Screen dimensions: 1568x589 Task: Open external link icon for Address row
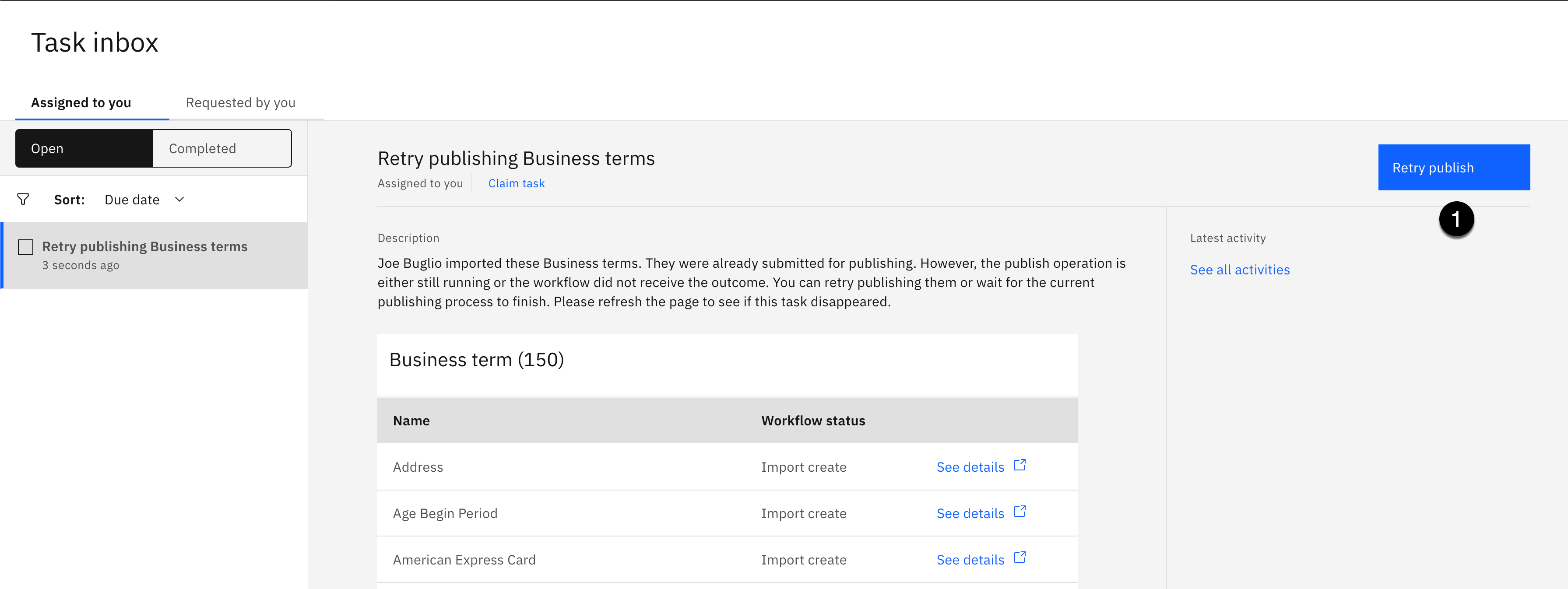pos(1020,466)
